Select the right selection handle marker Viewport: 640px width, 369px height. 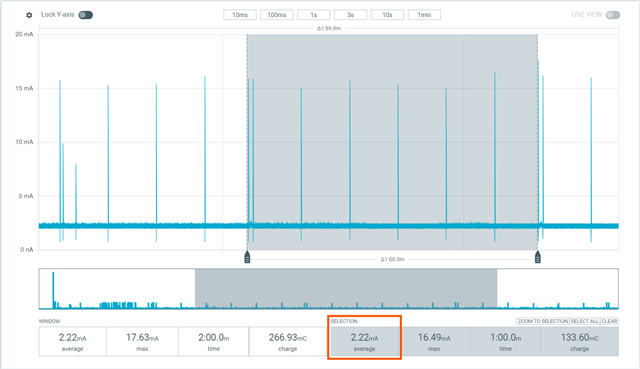tap(538, 258)
